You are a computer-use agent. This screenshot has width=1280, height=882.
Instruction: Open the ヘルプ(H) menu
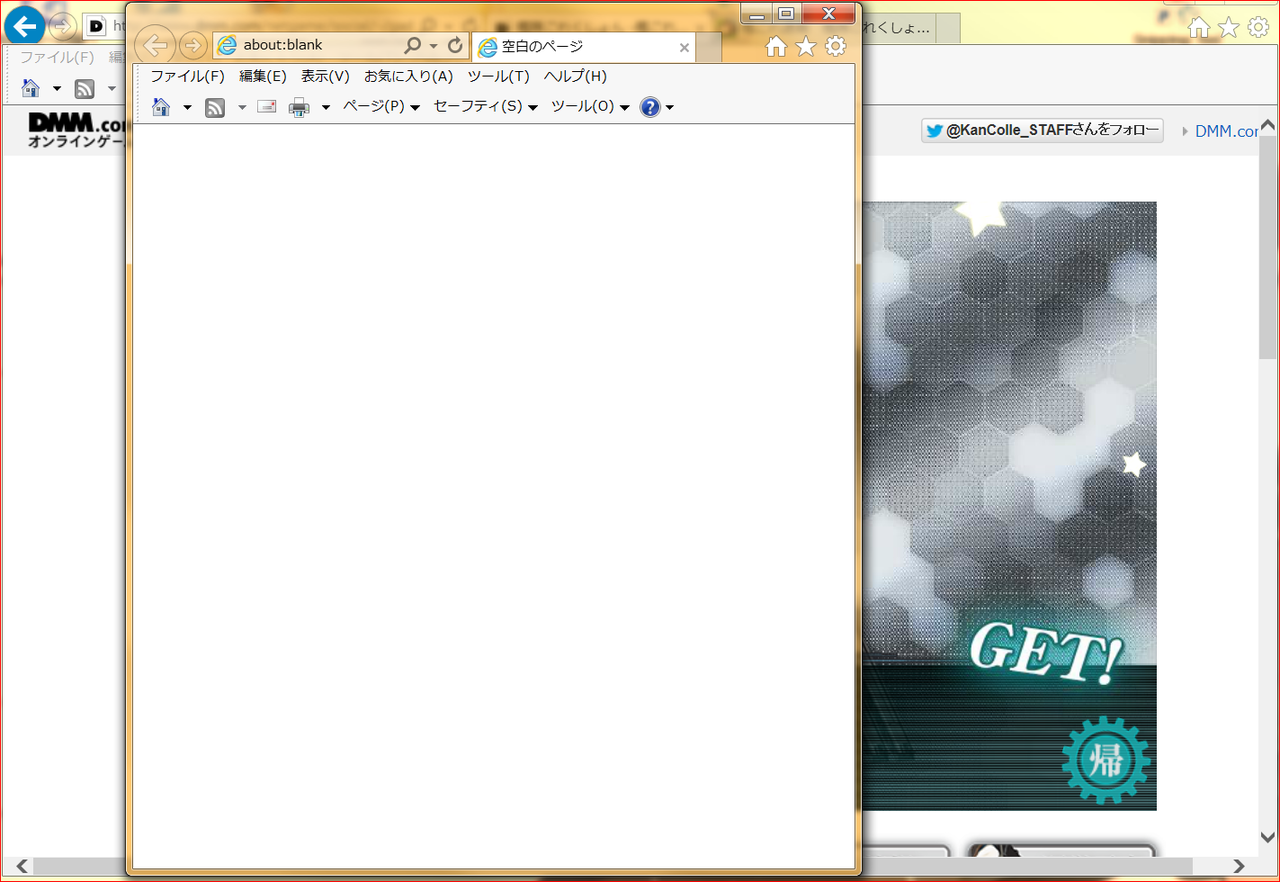[x=575, y=76]
